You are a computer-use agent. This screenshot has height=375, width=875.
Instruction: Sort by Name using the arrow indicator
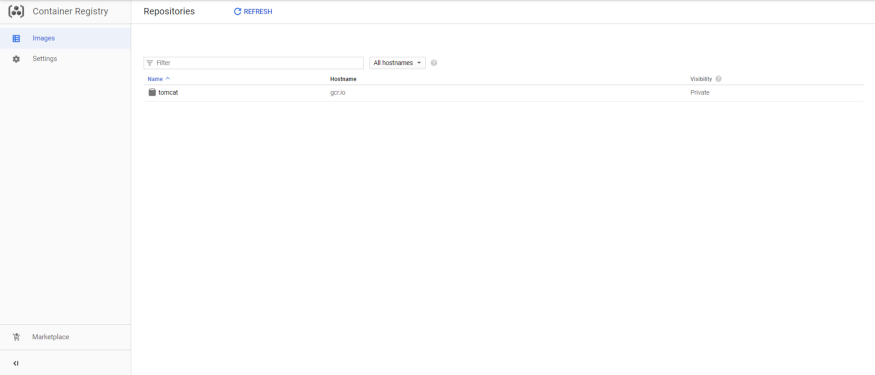click(x=168, y=79)
